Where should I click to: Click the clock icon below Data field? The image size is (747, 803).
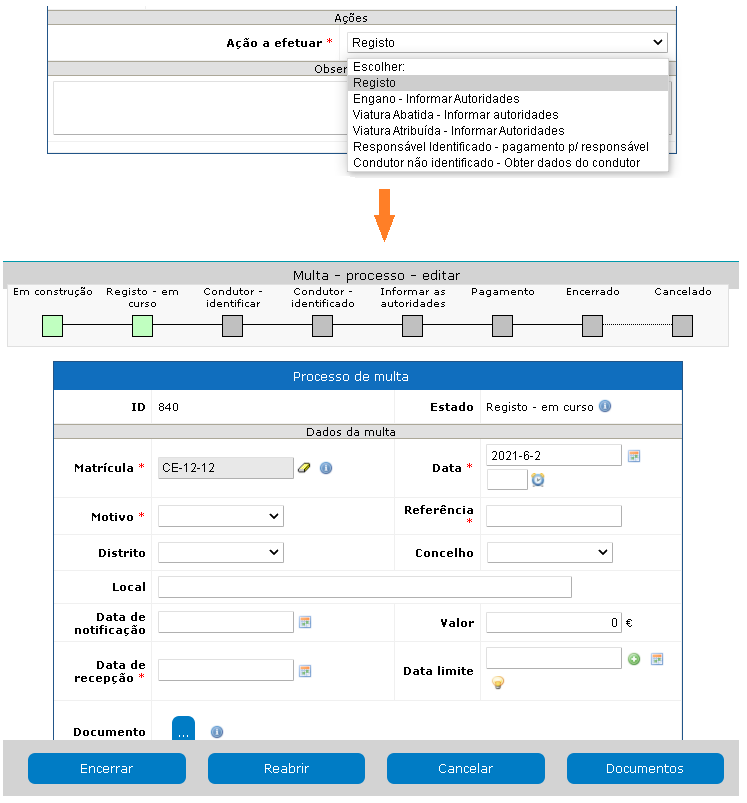pyautogui.click(x=538, y=480)
